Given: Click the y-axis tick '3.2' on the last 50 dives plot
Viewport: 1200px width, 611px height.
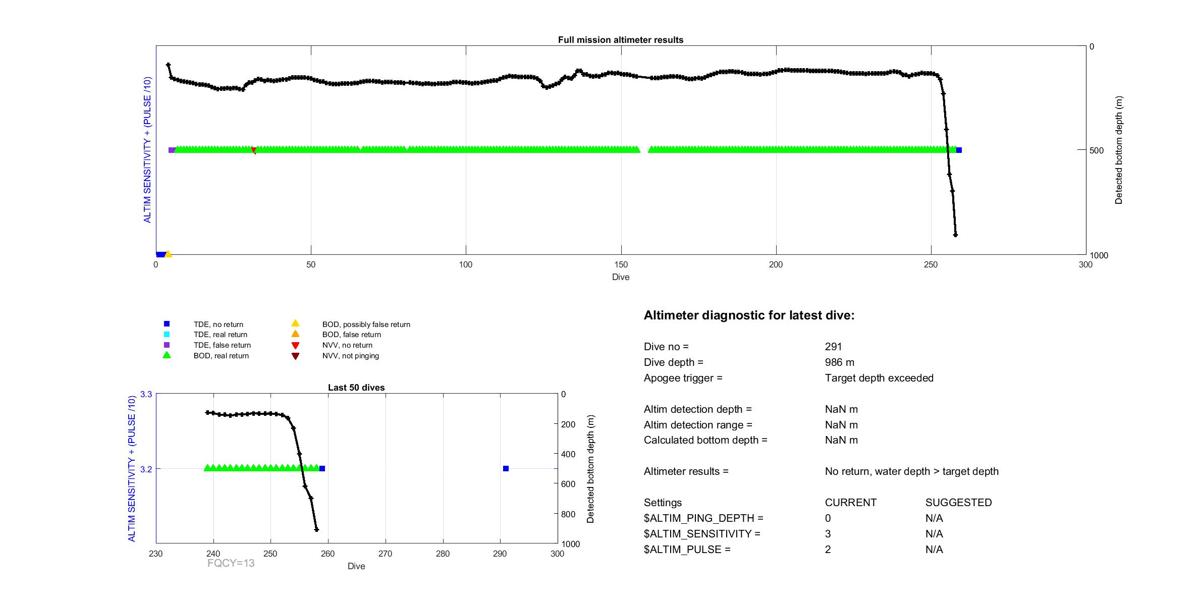Looking at the screenshot, I should [x=145, y=469].
